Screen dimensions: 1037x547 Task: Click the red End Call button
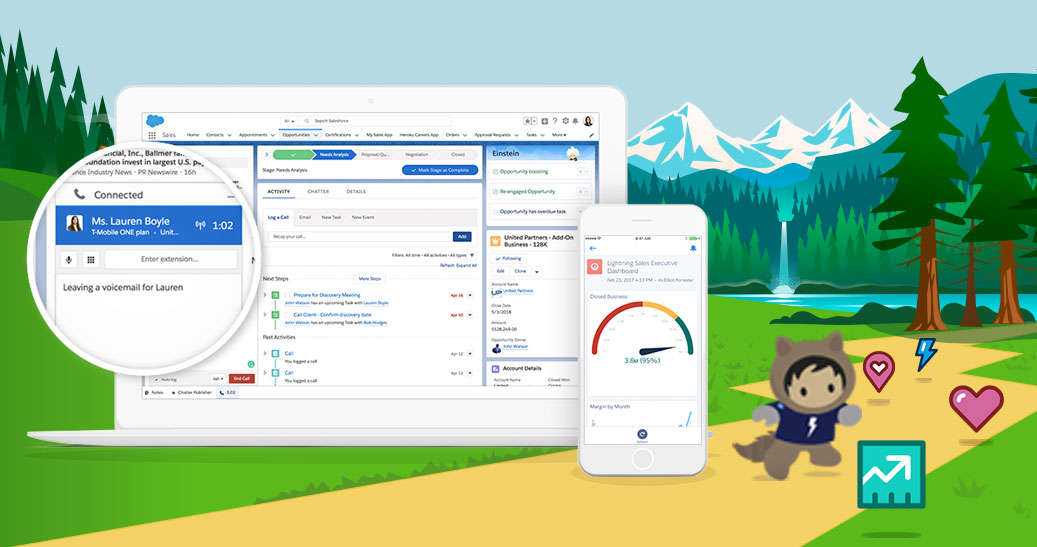(241, 379)
